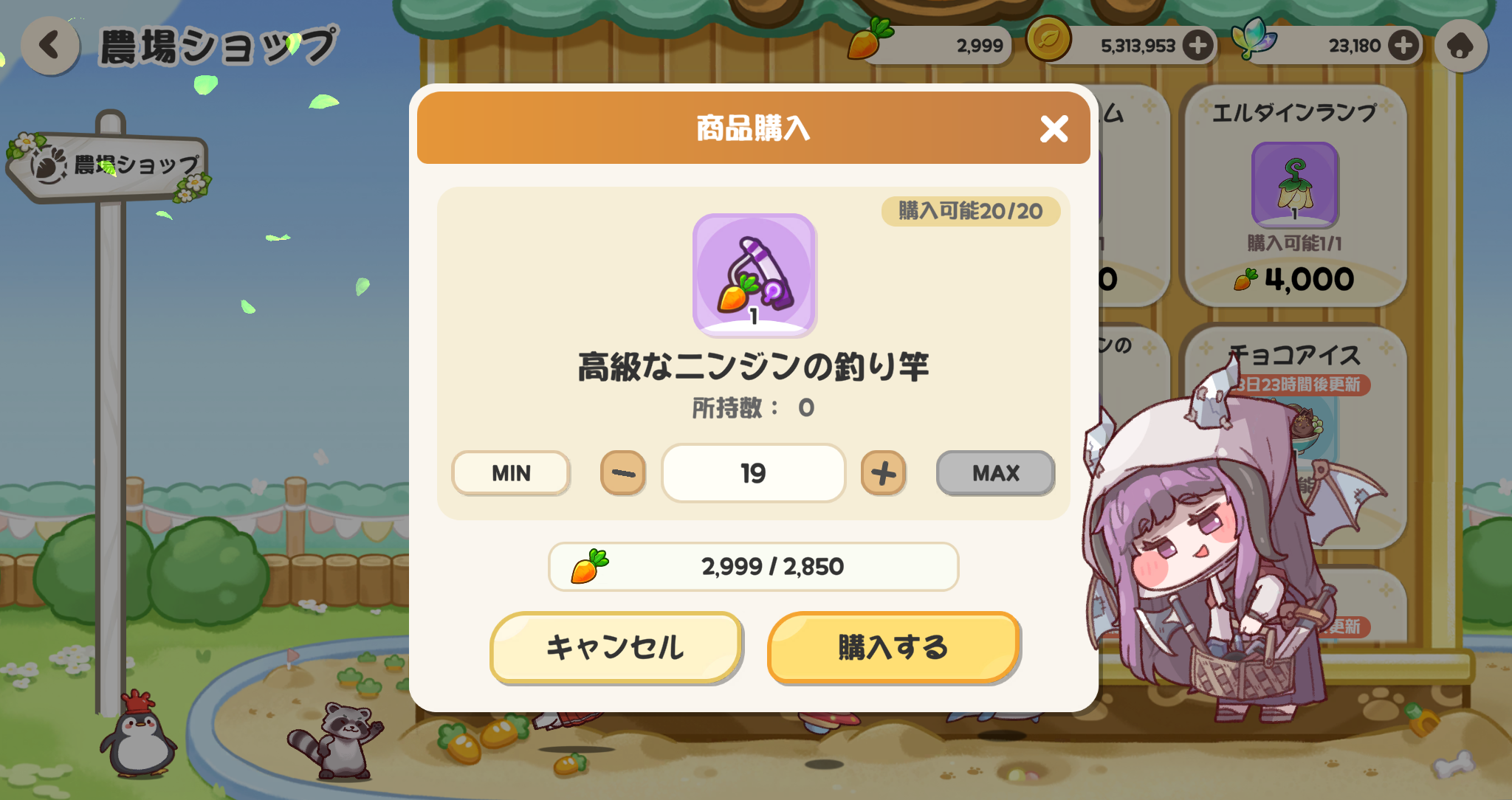Increase quantity with plus button
The width and height of the screenshot is (1512, 800).
883,473
